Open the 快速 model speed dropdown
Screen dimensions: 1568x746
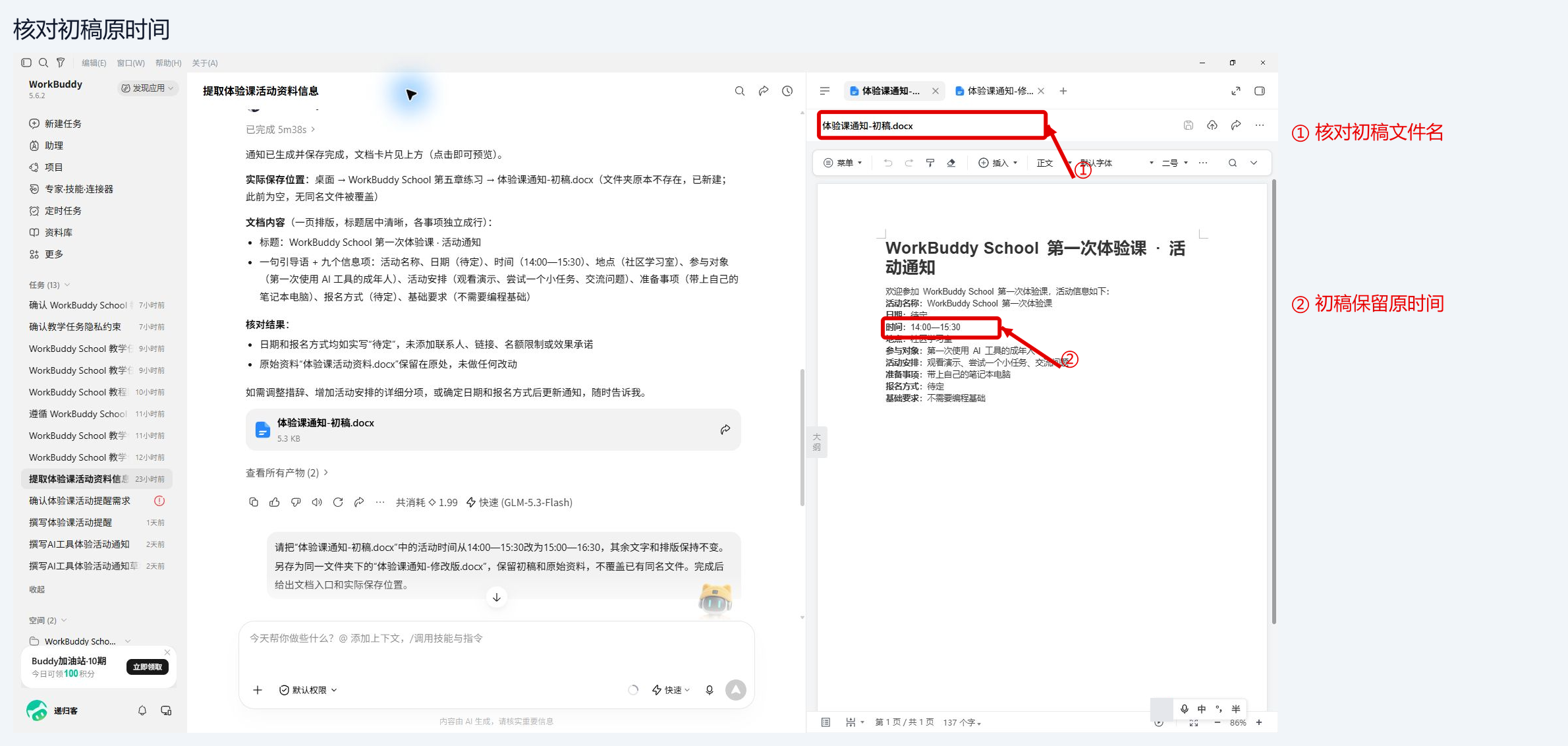pyautogui.click(x=671, y=690)
